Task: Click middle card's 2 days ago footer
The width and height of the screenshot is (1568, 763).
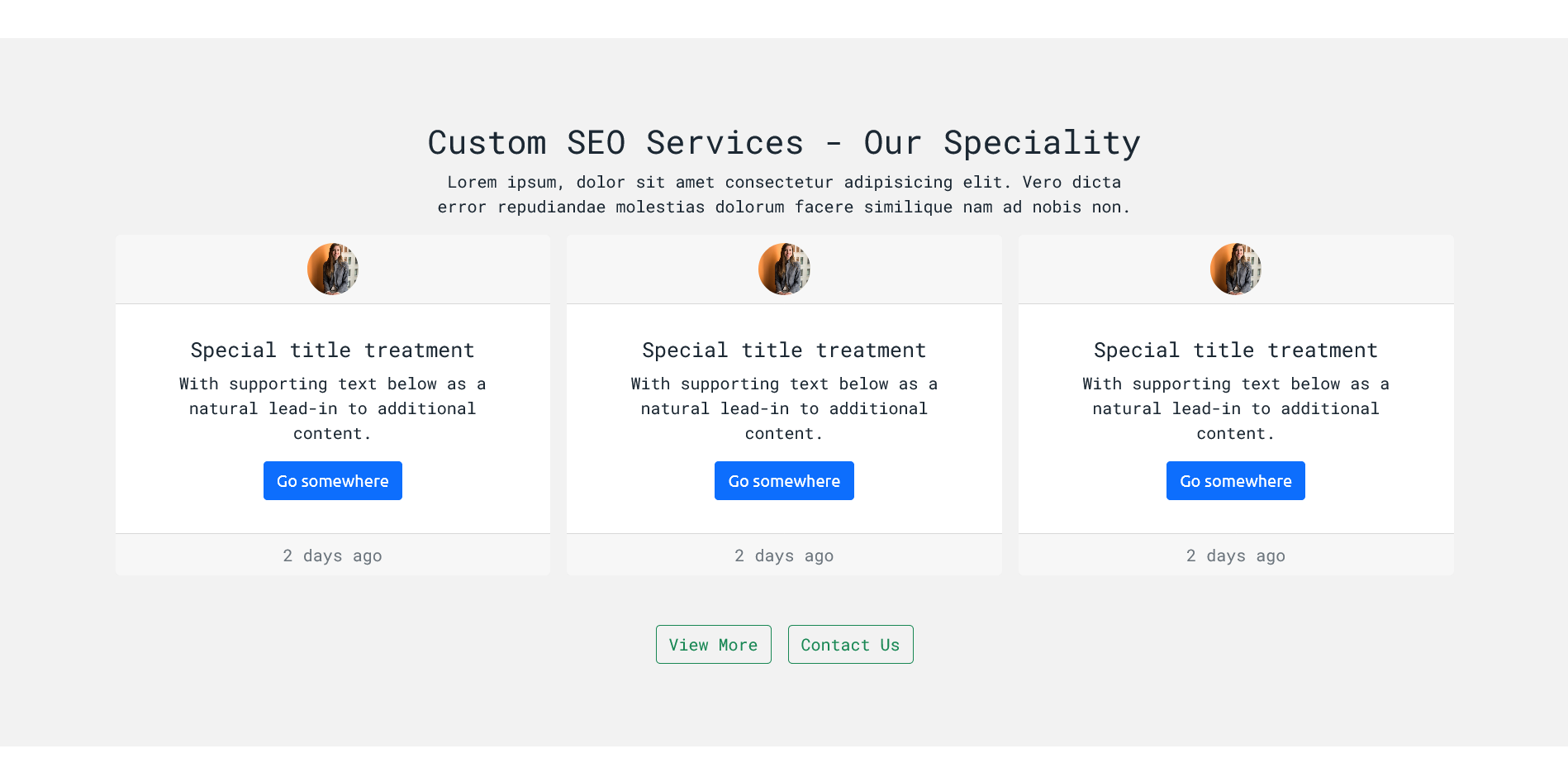Action: (x=784, y=556)
